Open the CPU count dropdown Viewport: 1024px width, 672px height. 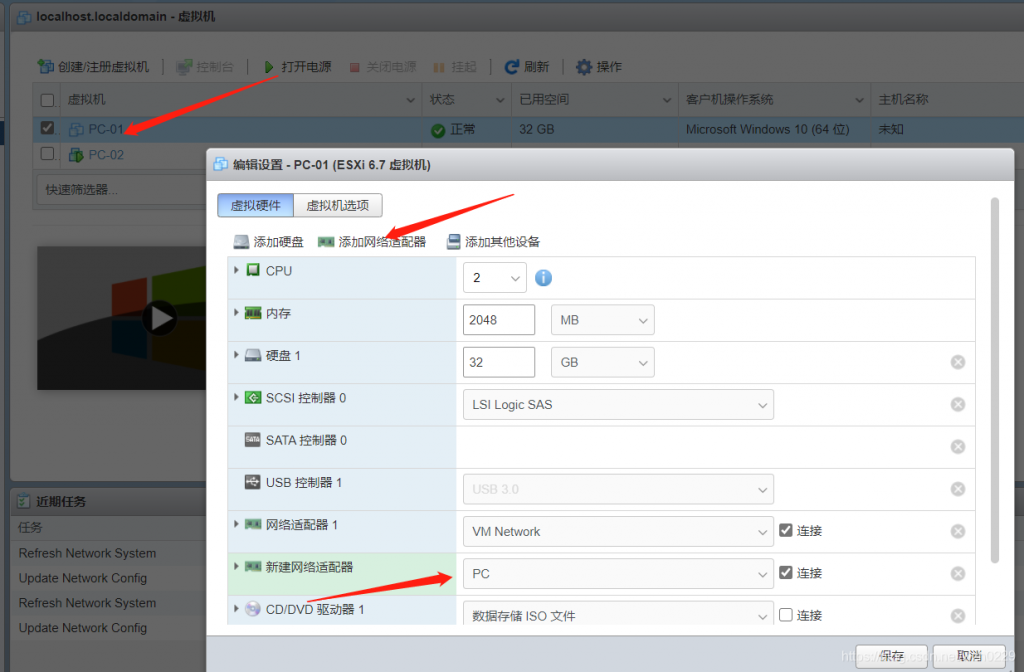tap(495, 278)
